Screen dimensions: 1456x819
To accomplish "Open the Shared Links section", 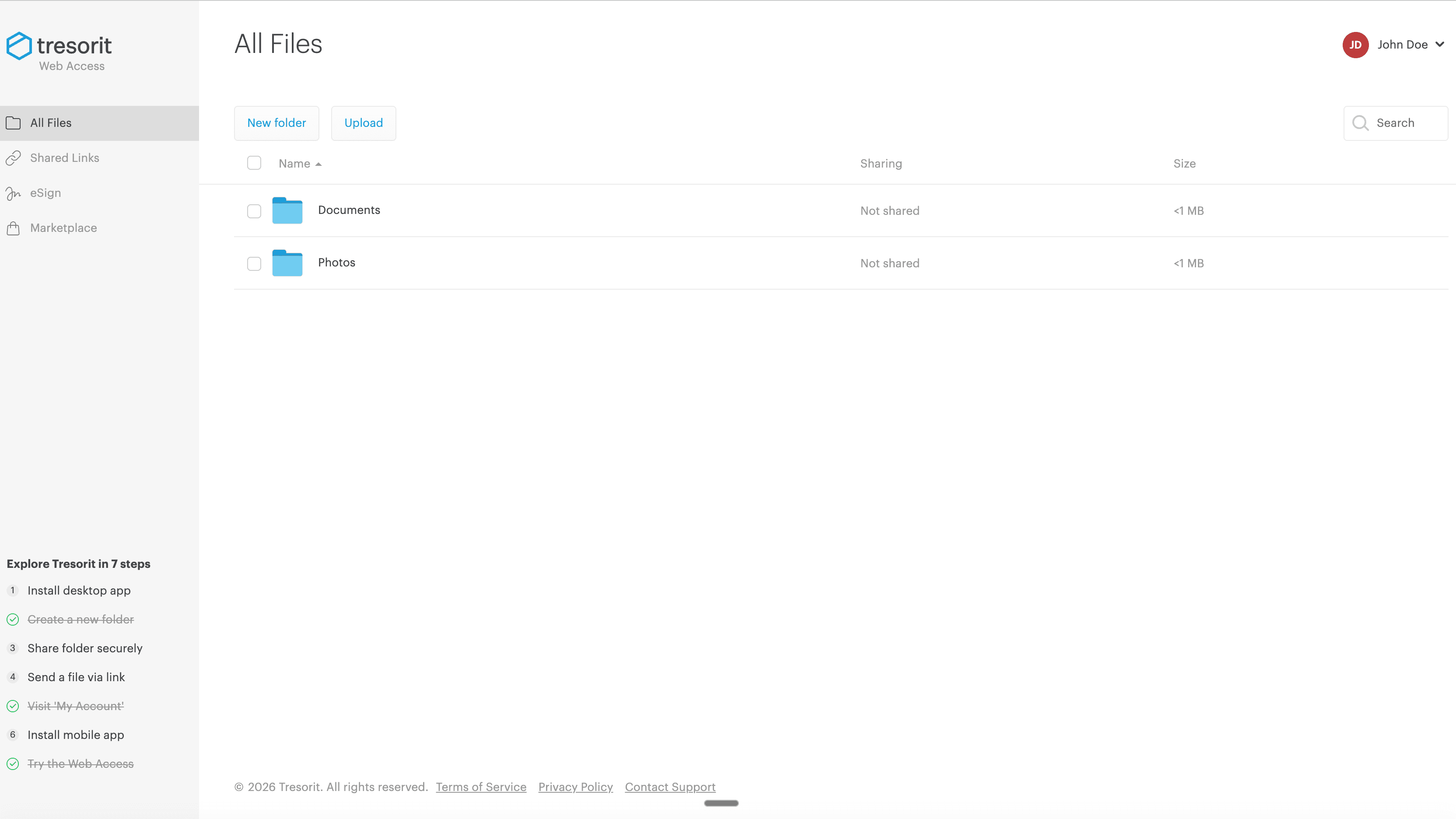I will pos(64,157).
